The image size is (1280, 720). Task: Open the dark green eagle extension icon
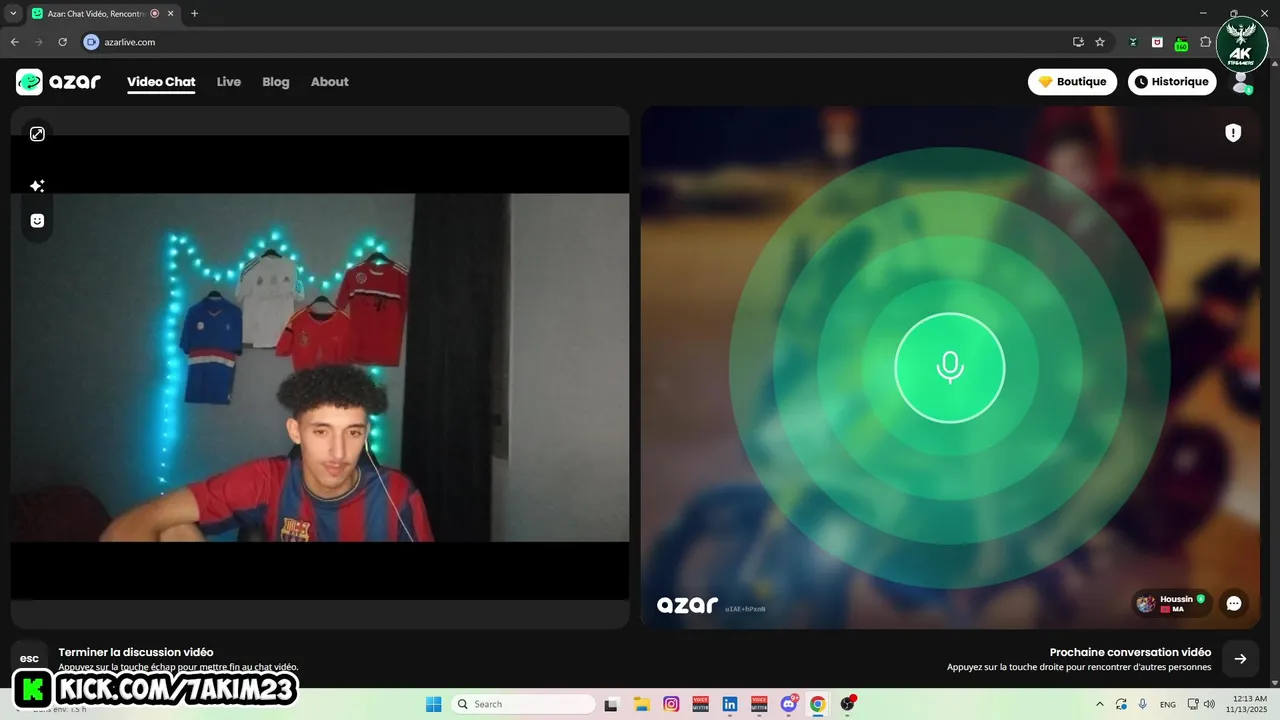[x=1133, y=42]
